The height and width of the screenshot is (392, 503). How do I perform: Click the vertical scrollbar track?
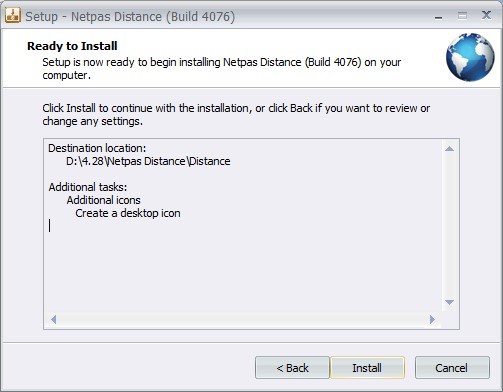tap(449, 225)
